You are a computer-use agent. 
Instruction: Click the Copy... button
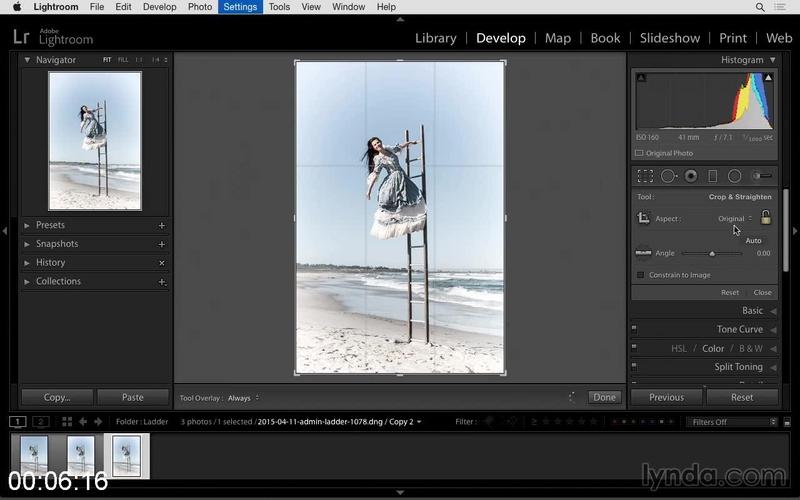57,397
